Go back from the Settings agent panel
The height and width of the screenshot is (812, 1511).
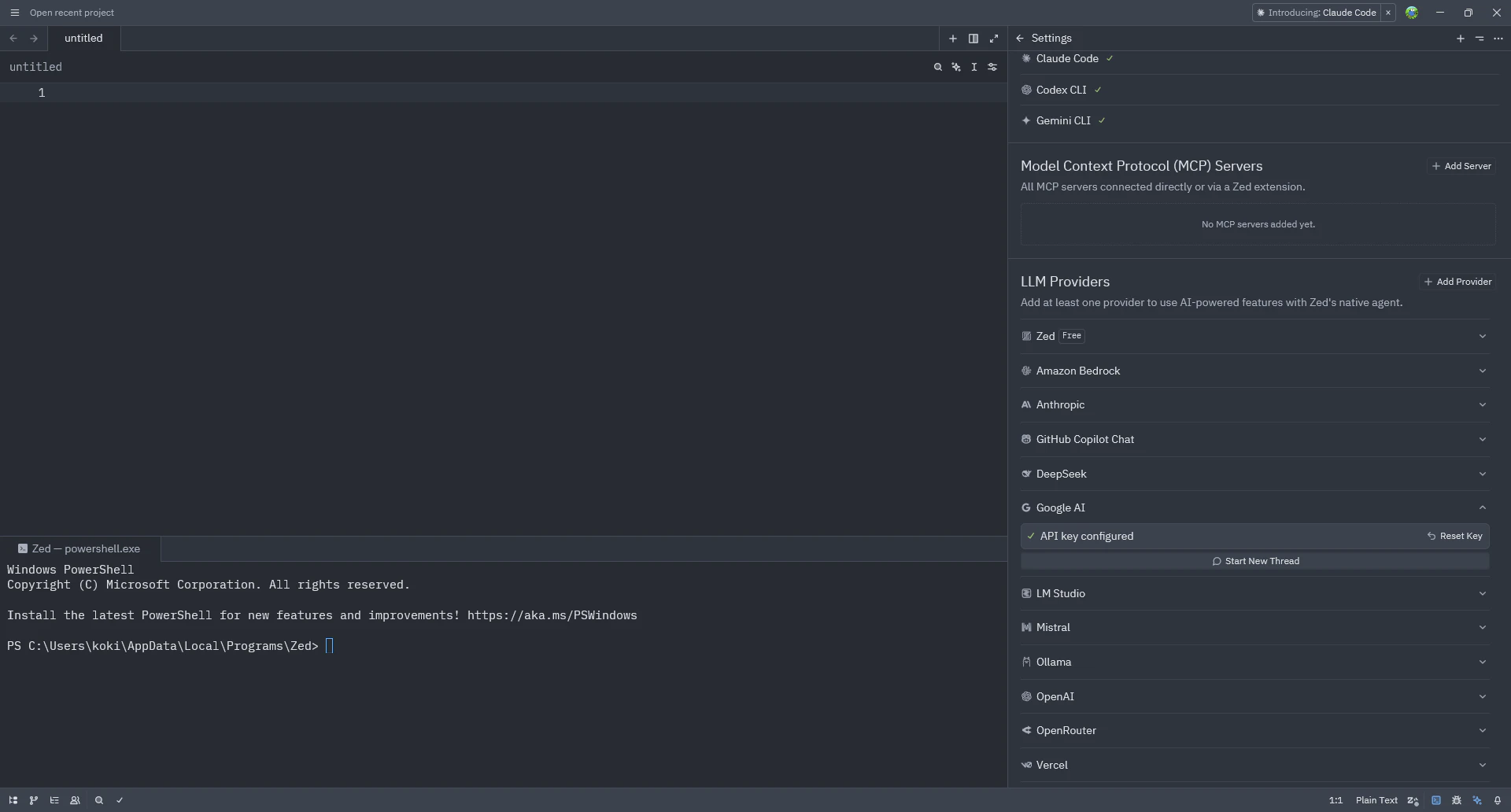[x=1020, y=38]
